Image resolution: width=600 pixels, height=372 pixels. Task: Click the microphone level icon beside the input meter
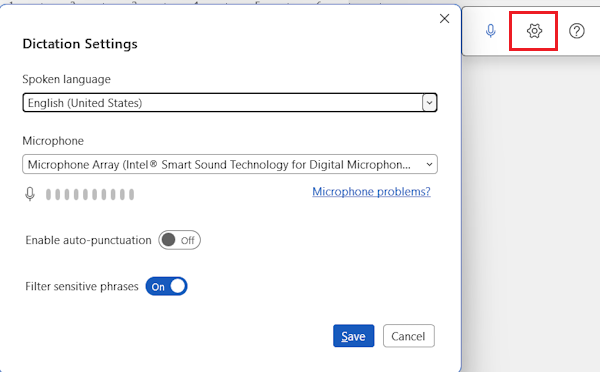(x=30, y=194)
